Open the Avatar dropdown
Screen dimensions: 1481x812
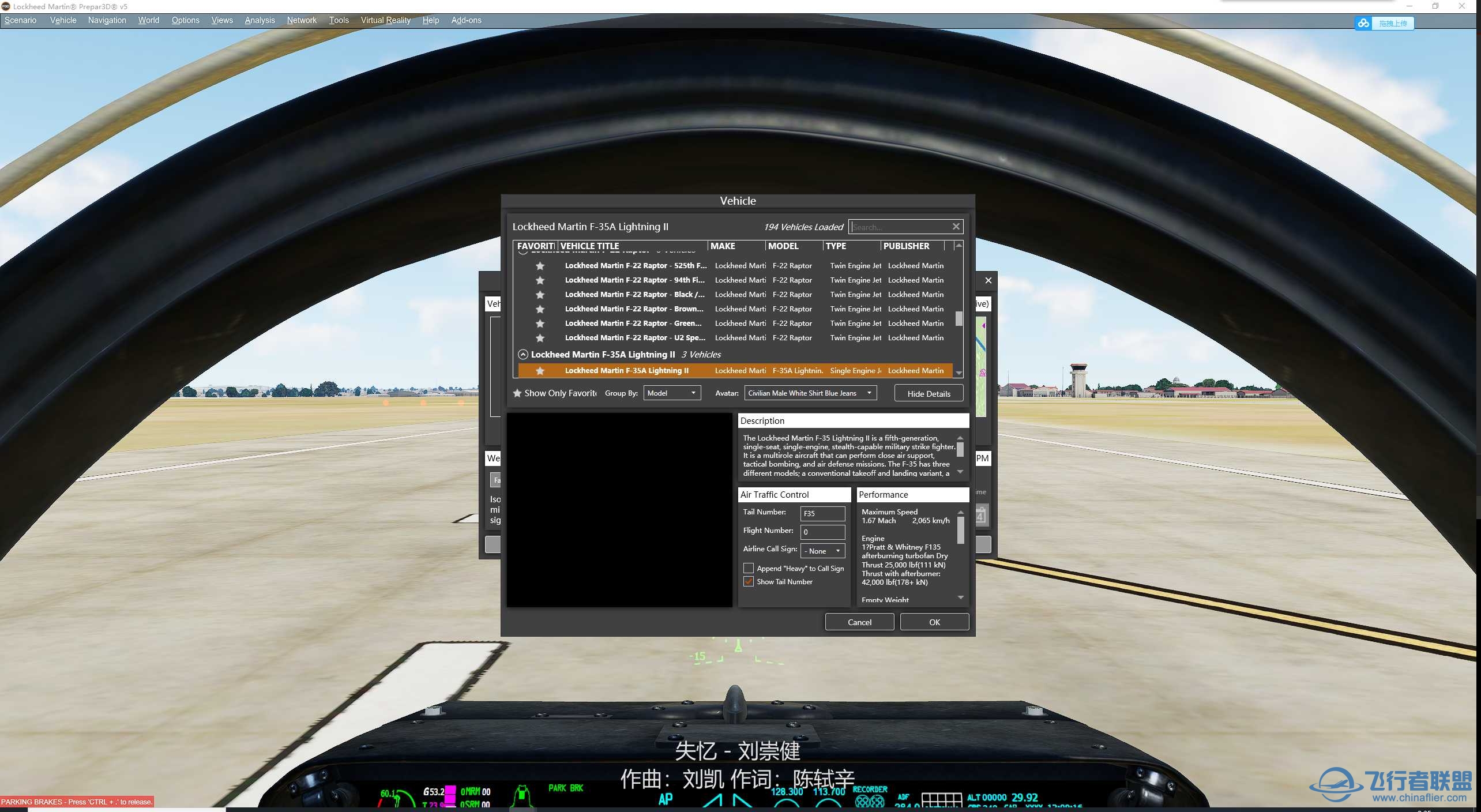coord(810,393)
